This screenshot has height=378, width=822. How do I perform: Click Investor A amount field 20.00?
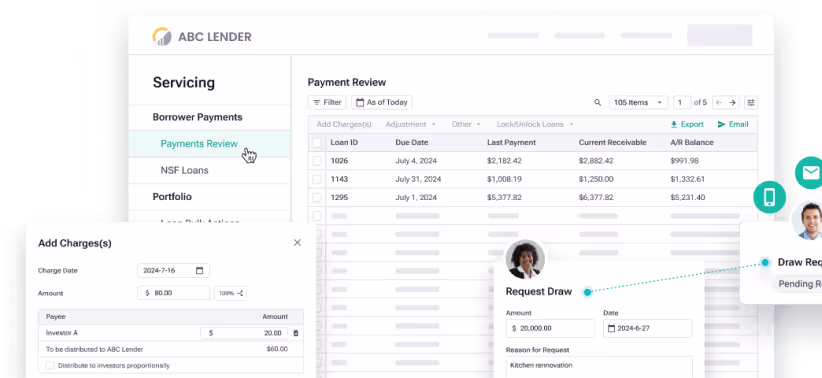point(244,333)
